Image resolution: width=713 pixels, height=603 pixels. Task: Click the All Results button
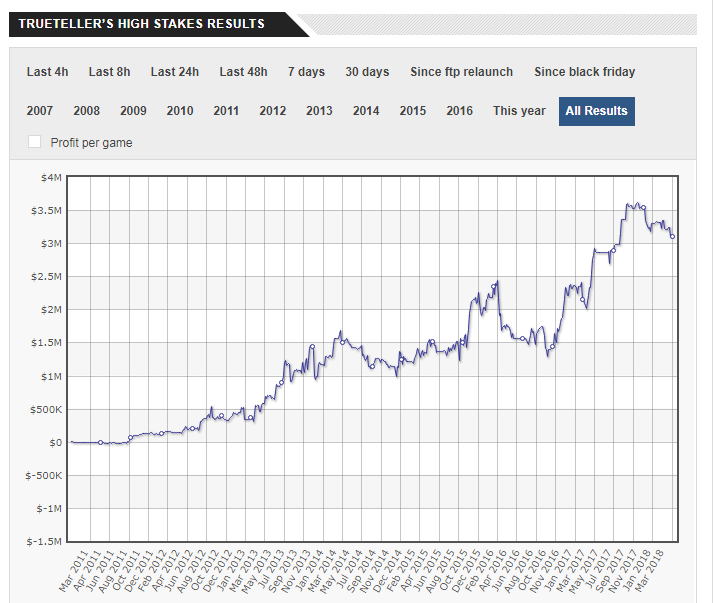(x=596, y=111)
